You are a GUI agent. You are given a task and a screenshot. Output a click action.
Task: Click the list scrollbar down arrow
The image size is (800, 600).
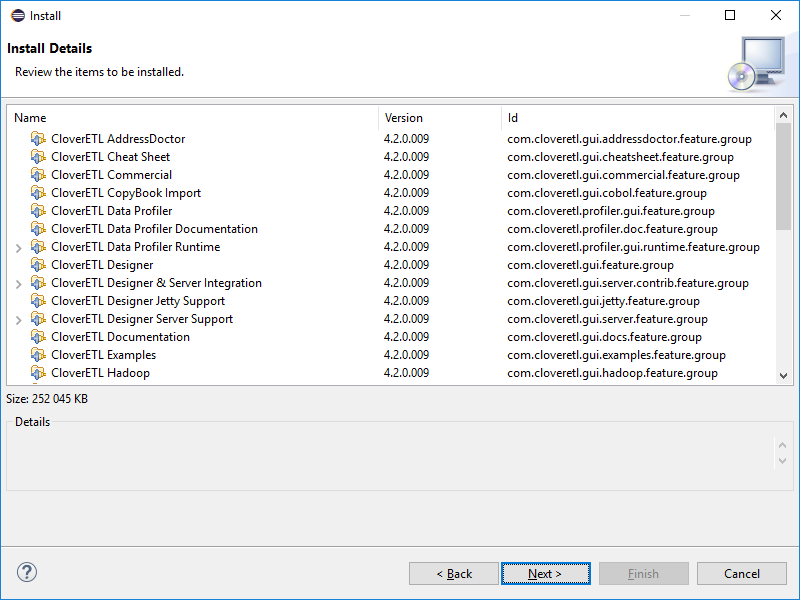[784, 376]
